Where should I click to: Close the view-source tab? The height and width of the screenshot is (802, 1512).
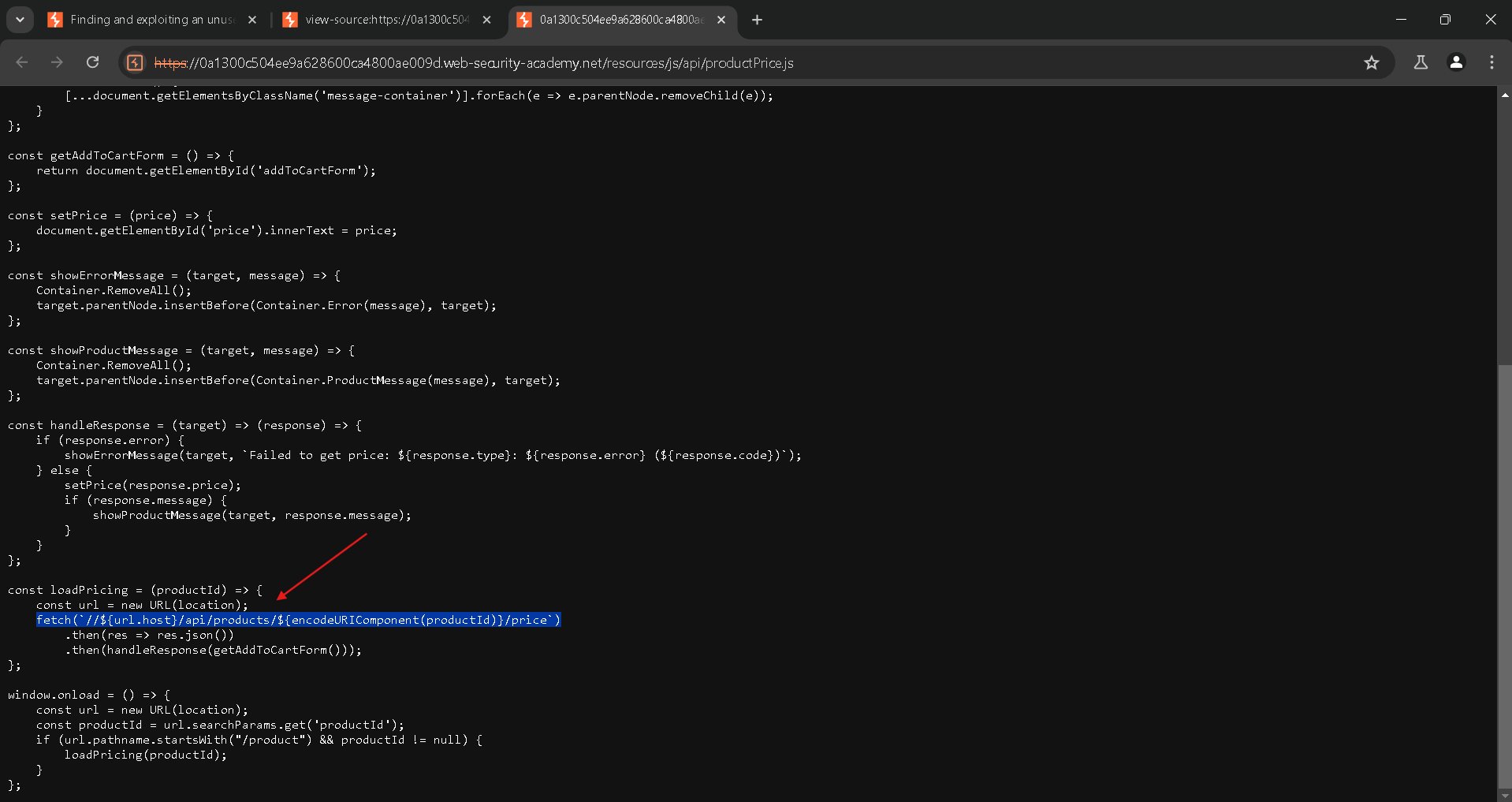click(487, 20)
